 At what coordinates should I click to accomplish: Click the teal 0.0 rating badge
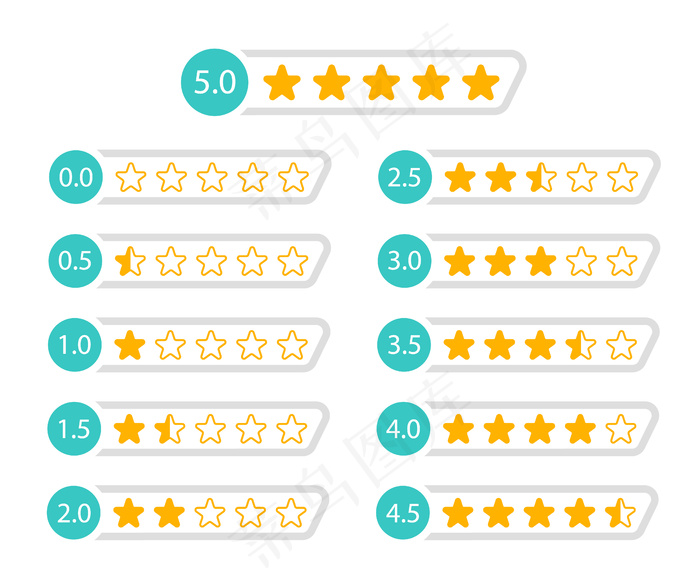[x=76, y=178]
